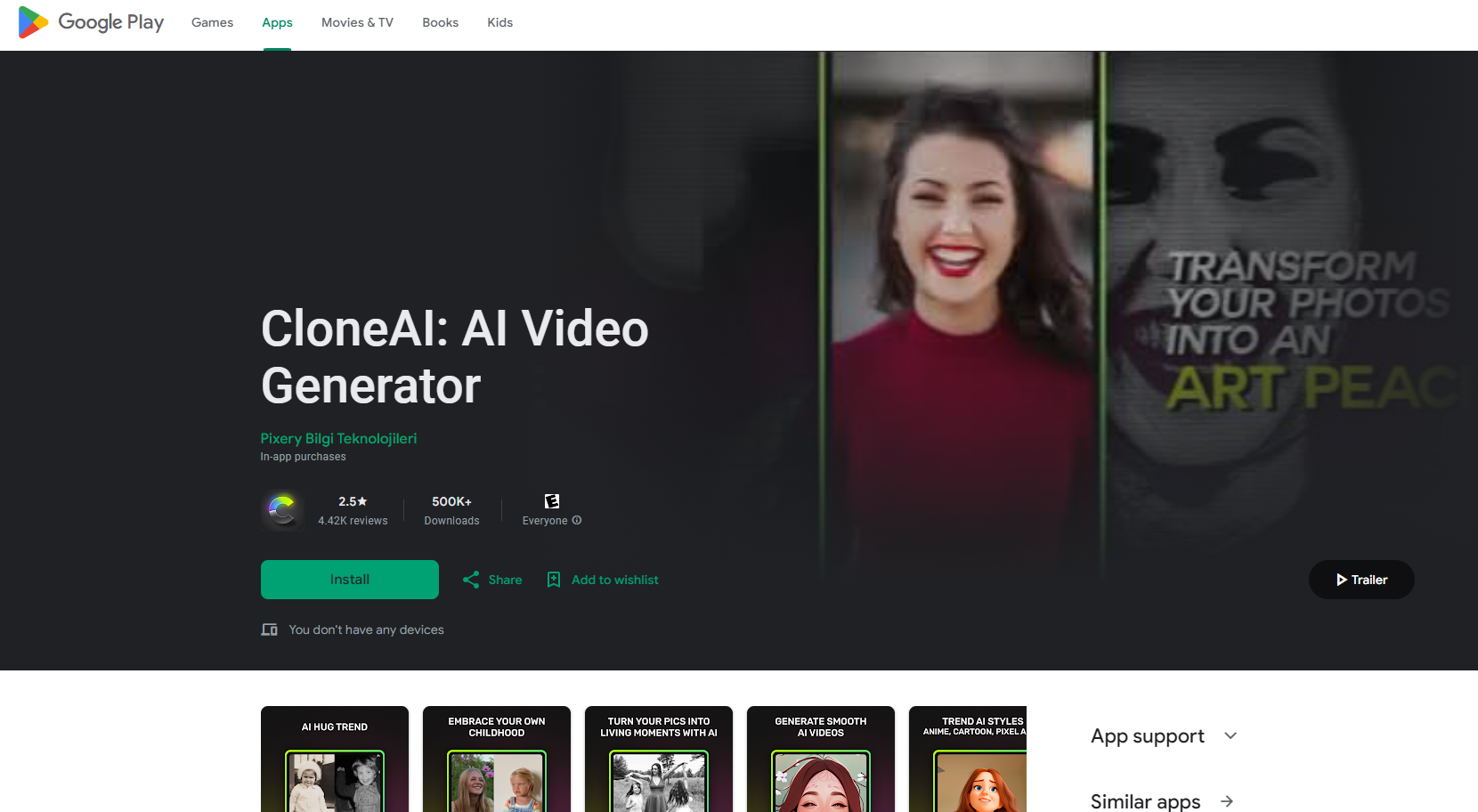Click the In-app purchases text
Image resolution: width=1478 pixels, height=812 pixels.
click(x=303, y=457)
